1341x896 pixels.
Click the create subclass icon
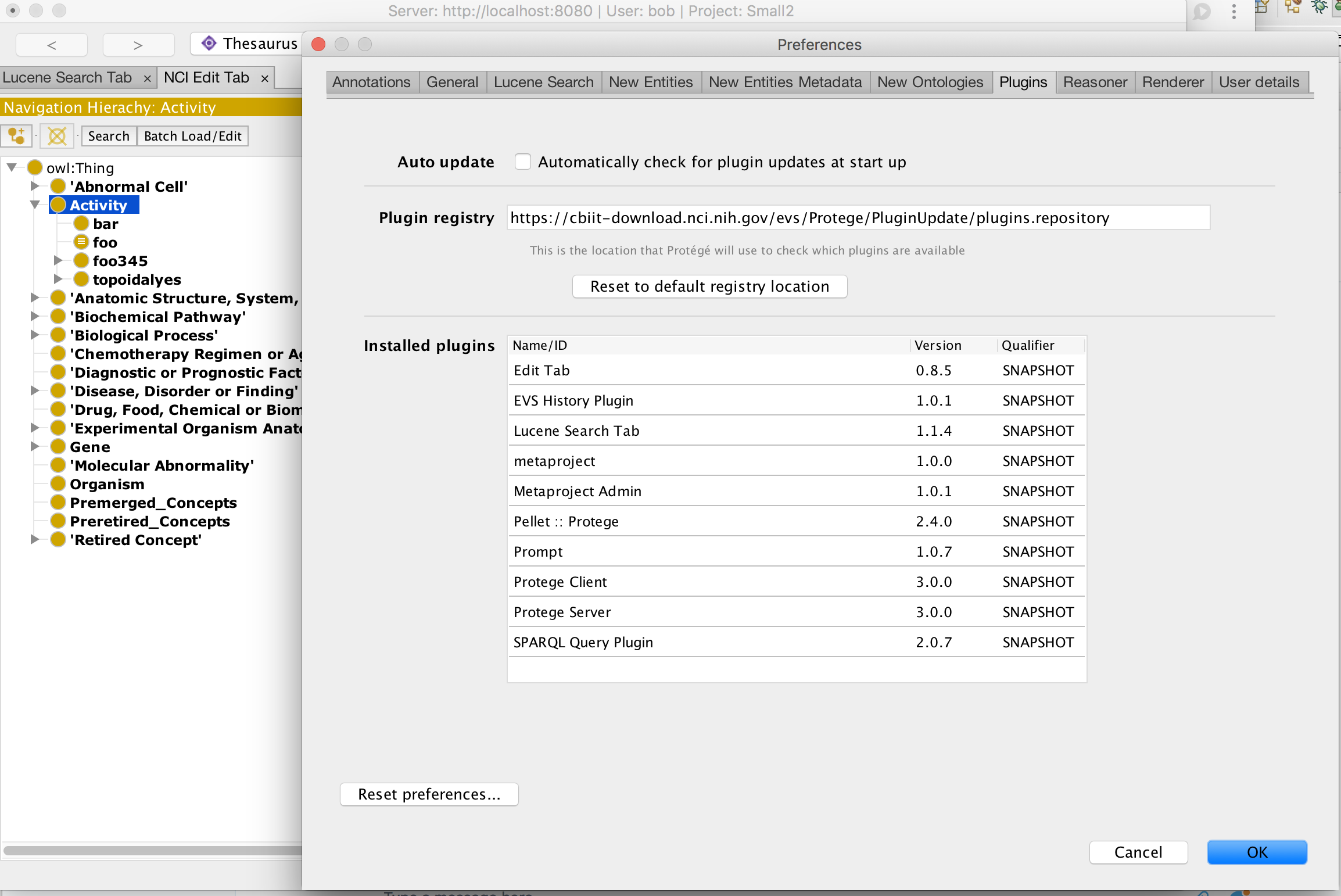tap(16, 135)
